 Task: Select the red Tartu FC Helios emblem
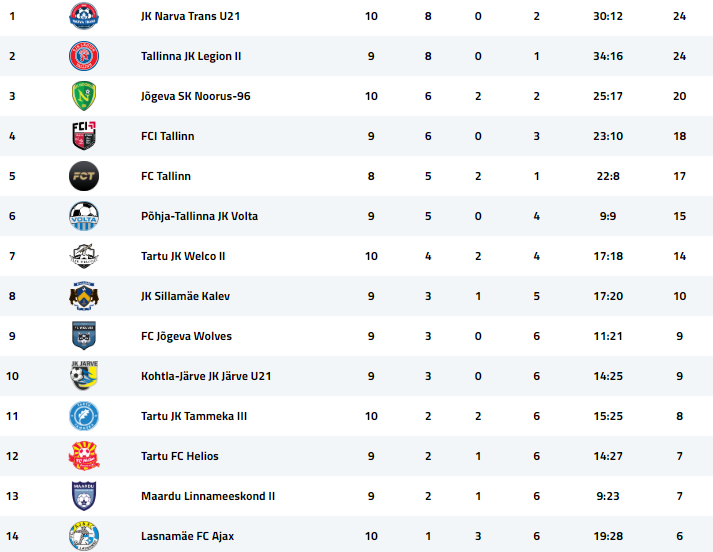pos(84,456)
